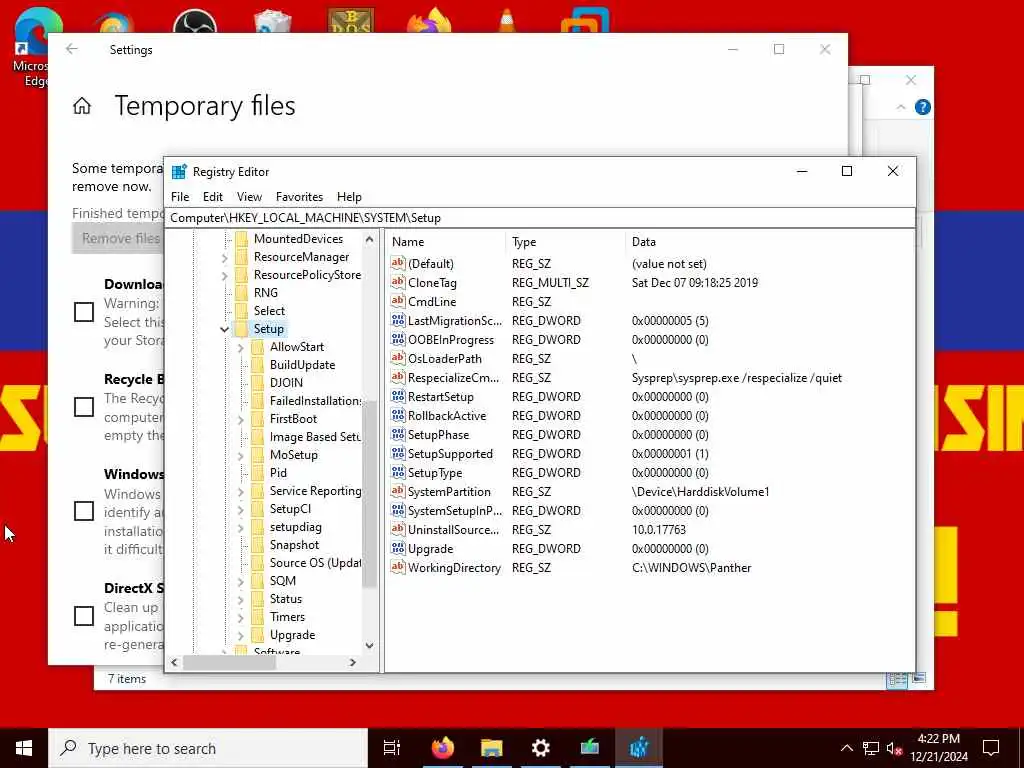Check the DirectX Shader Cache checkbox
This screenshot has width=1024, height=768.
point(84,616)
